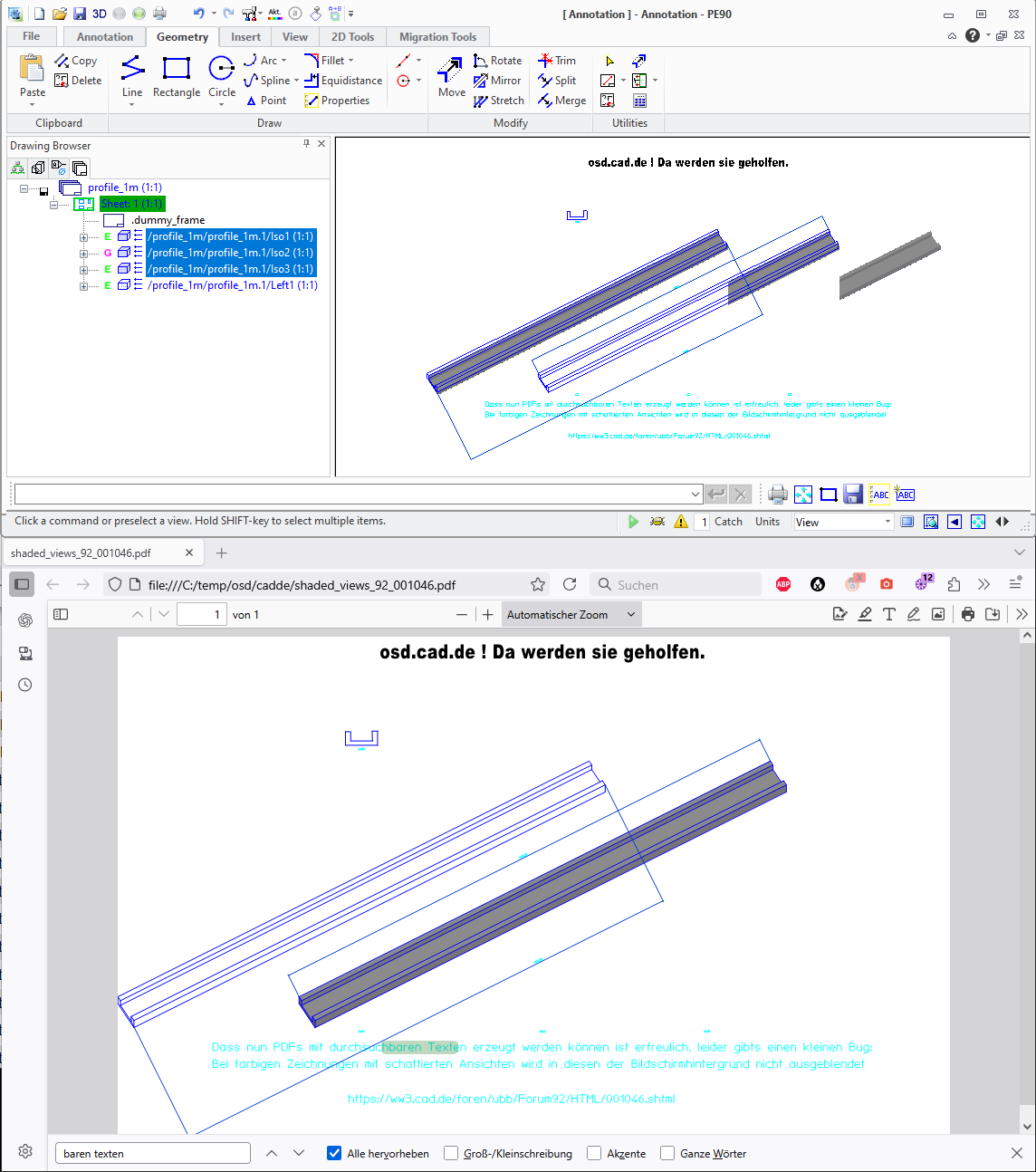This screenshot has width=1036, height=1172.
Task: Click the Firefox address bar URL
Action: (x=302, y=585)
